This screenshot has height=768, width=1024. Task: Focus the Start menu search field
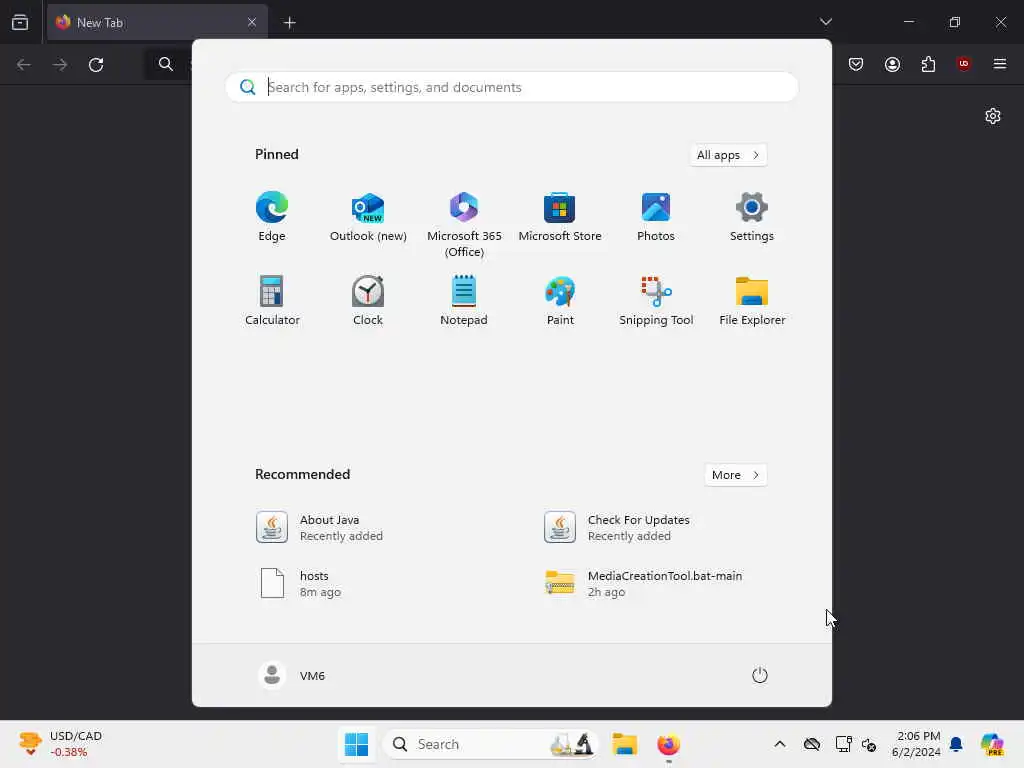[x=512, y=87]
